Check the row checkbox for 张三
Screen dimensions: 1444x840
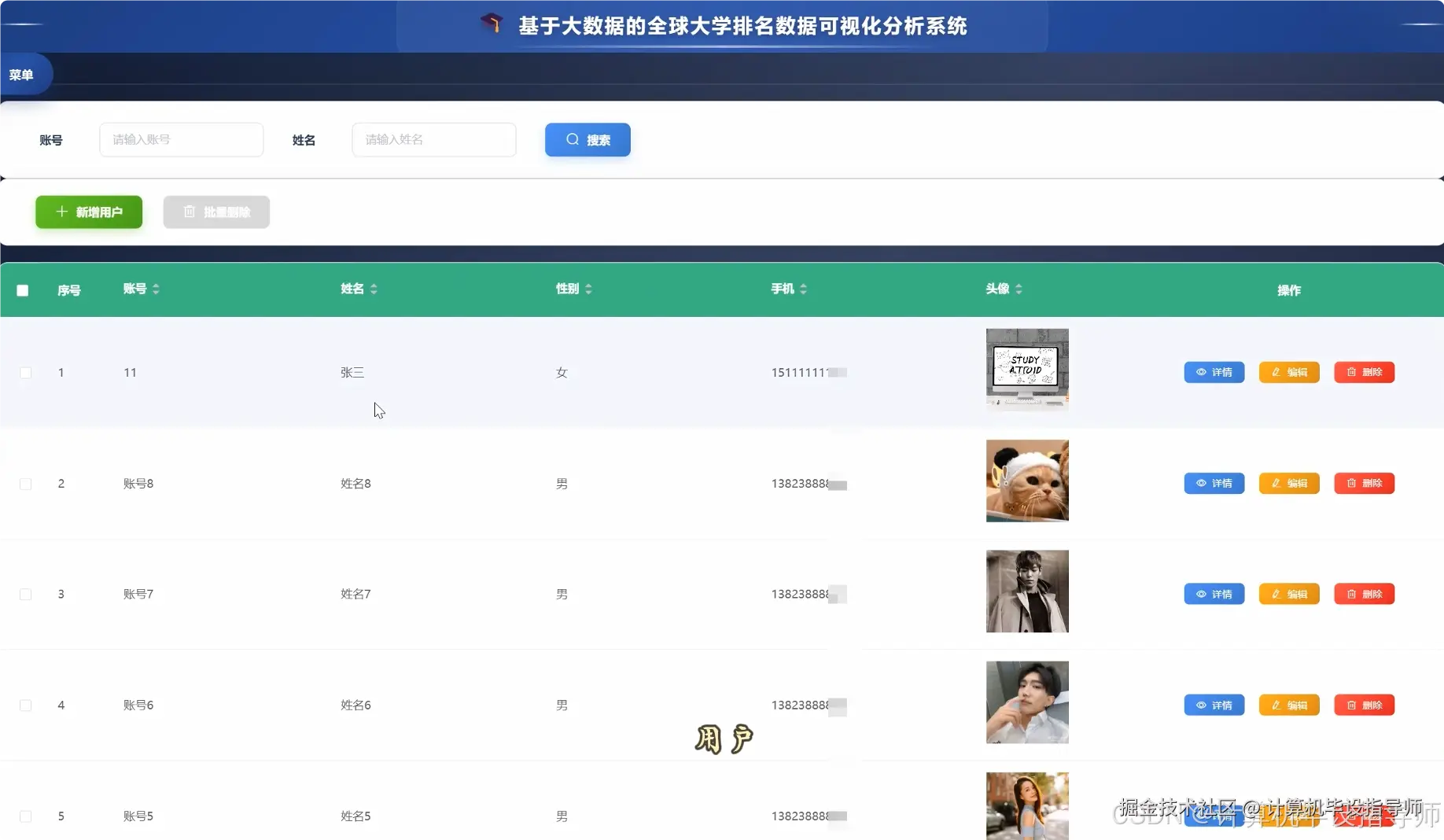(25, 373)
